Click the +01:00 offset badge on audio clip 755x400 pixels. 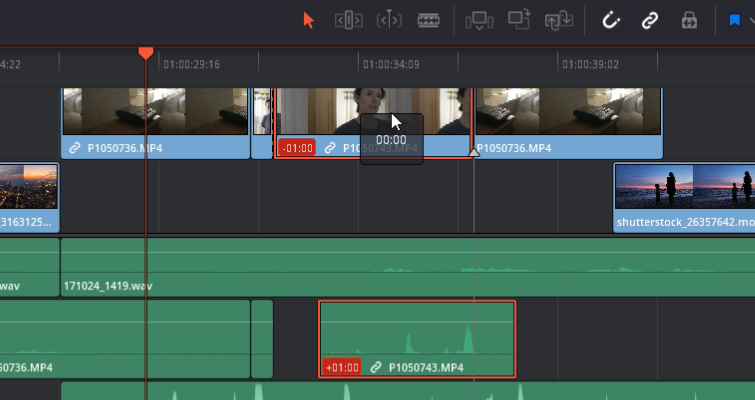[x=342, y=368]
